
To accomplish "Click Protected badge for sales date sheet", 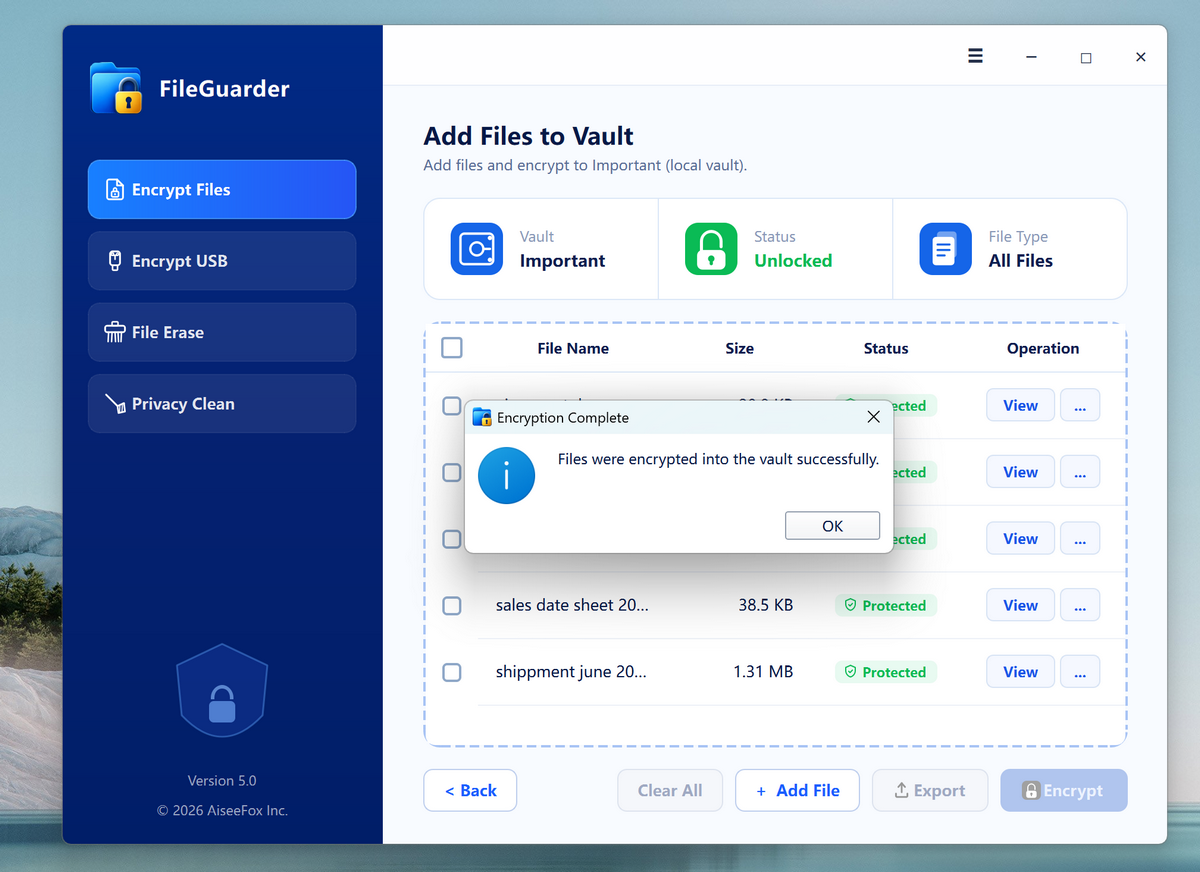I will (886, 605).
